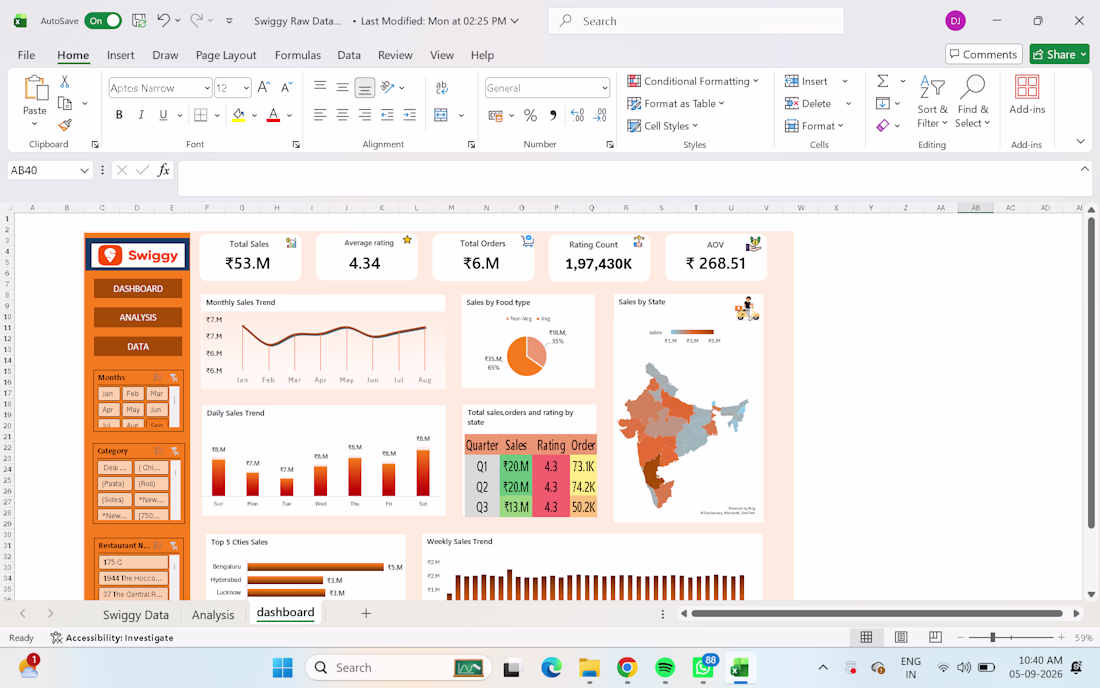
Task: Select bottom vertical alignment
Action: [365, 88]
